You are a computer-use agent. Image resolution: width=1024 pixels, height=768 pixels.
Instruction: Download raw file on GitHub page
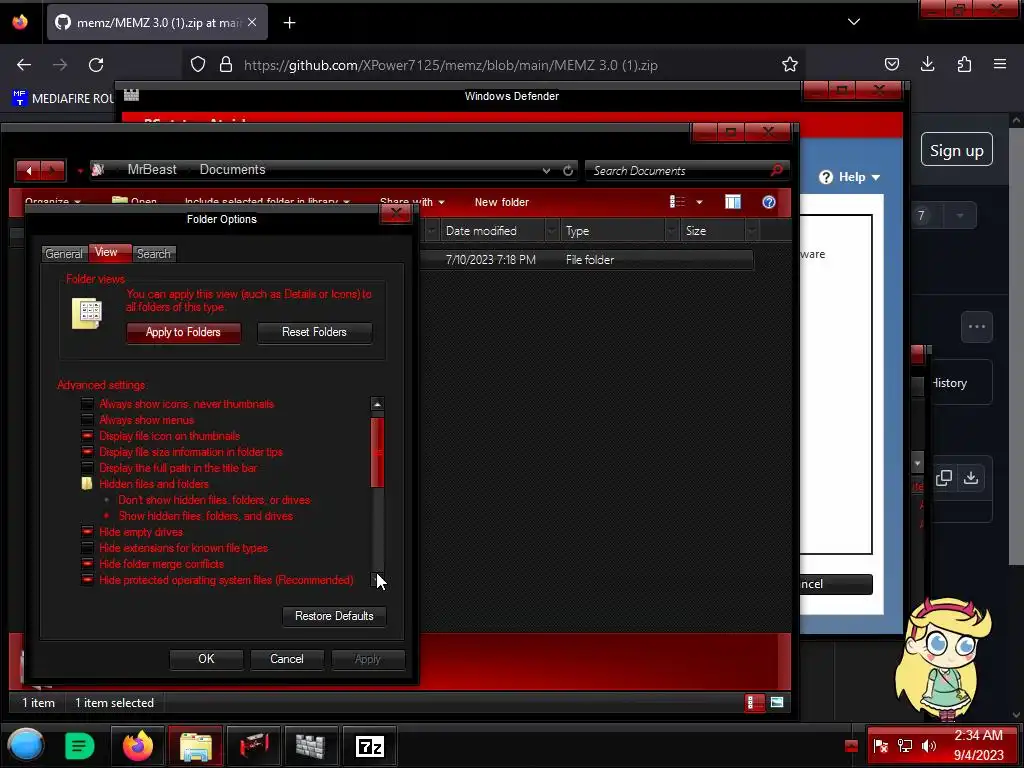tap(970, 477)
